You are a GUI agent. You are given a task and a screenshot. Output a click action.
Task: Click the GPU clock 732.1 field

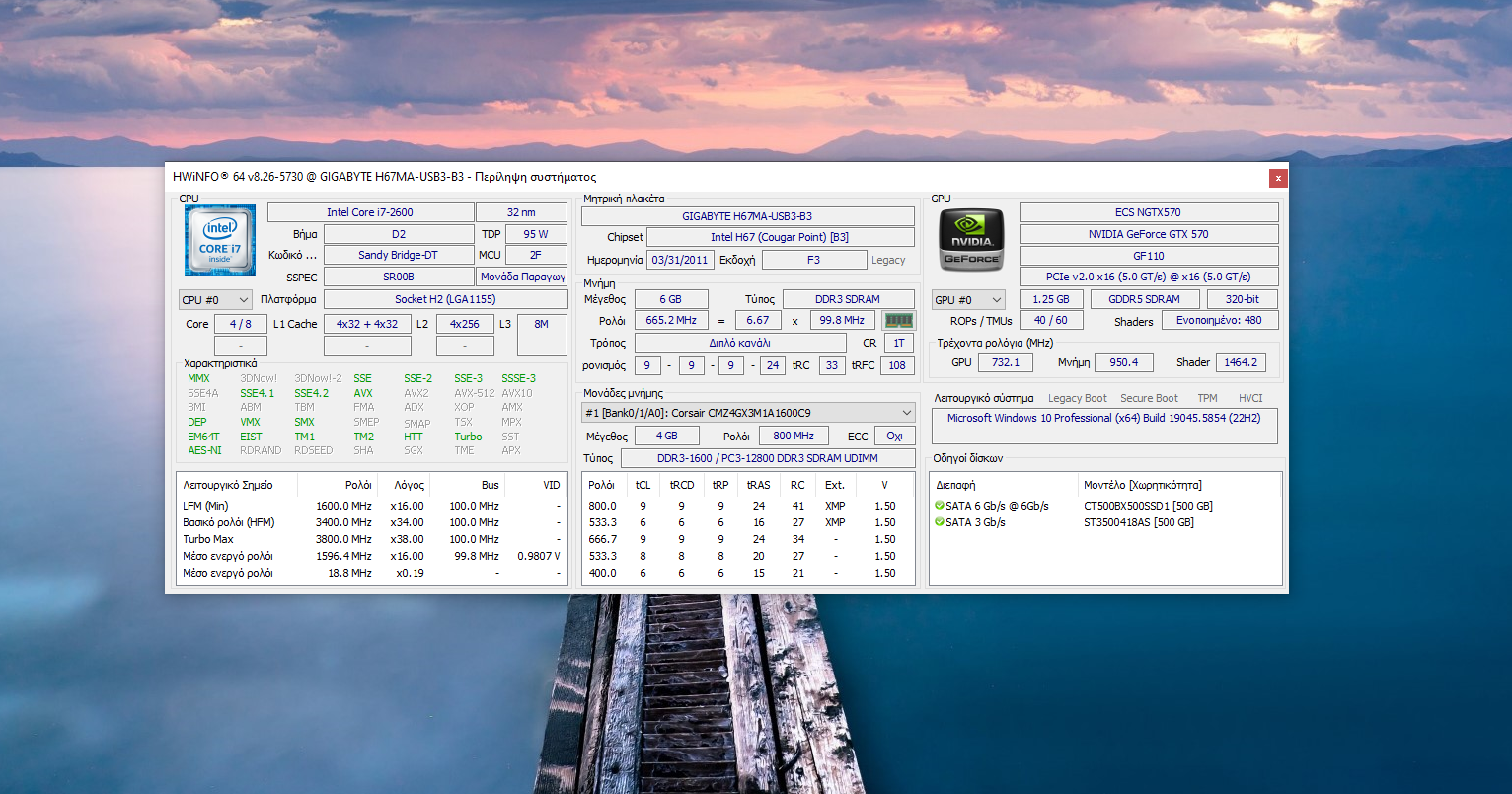point(1006,362)
